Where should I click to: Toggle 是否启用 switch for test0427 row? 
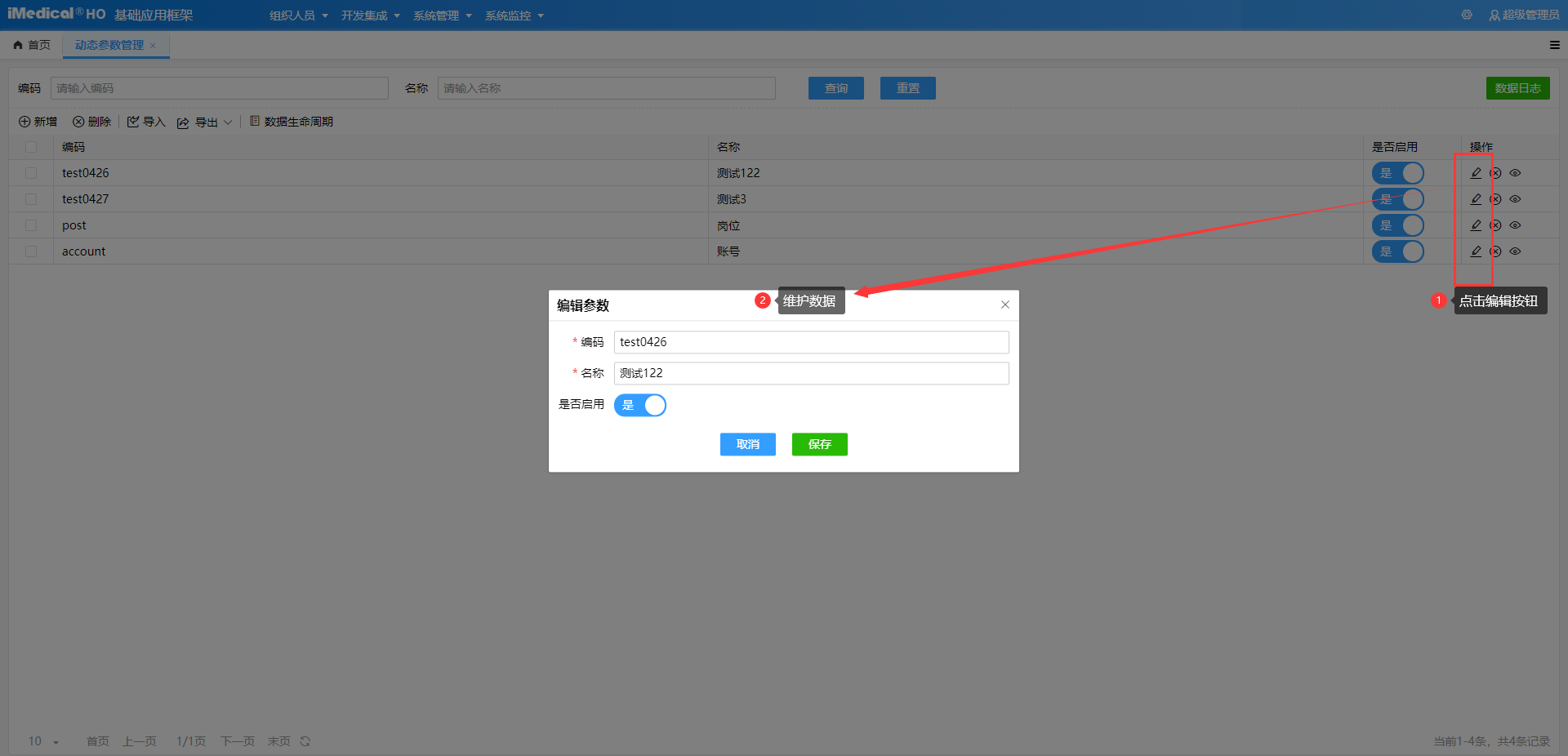1398,199
